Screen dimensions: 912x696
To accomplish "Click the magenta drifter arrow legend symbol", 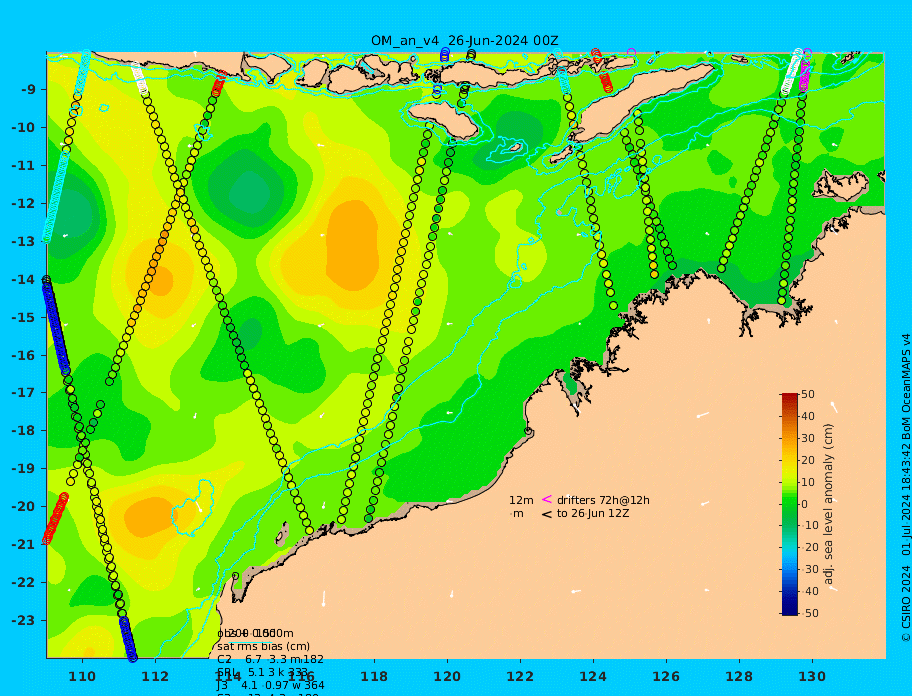I will (x=547, y=499).
